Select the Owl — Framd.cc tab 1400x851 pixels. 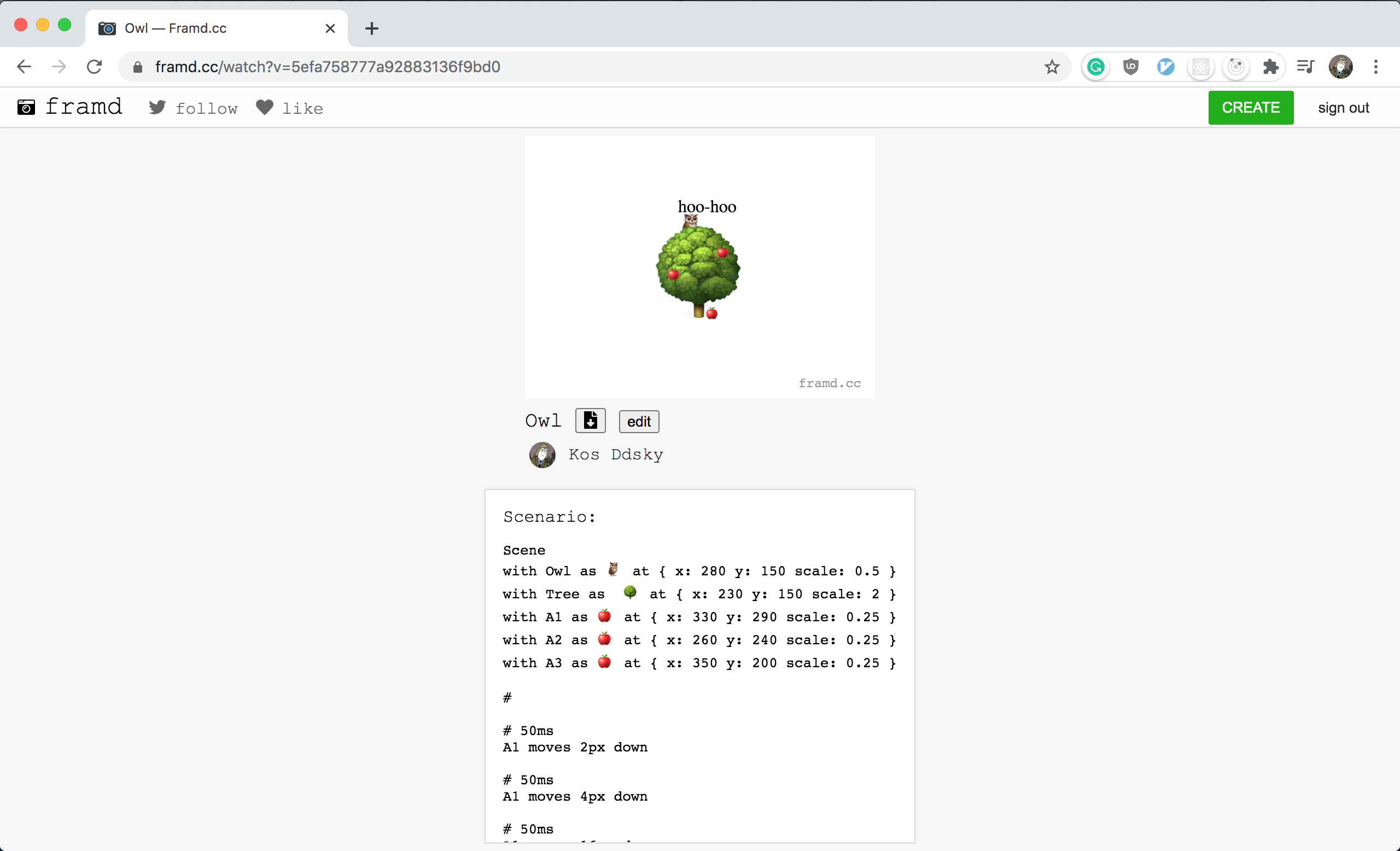point(174,28)
